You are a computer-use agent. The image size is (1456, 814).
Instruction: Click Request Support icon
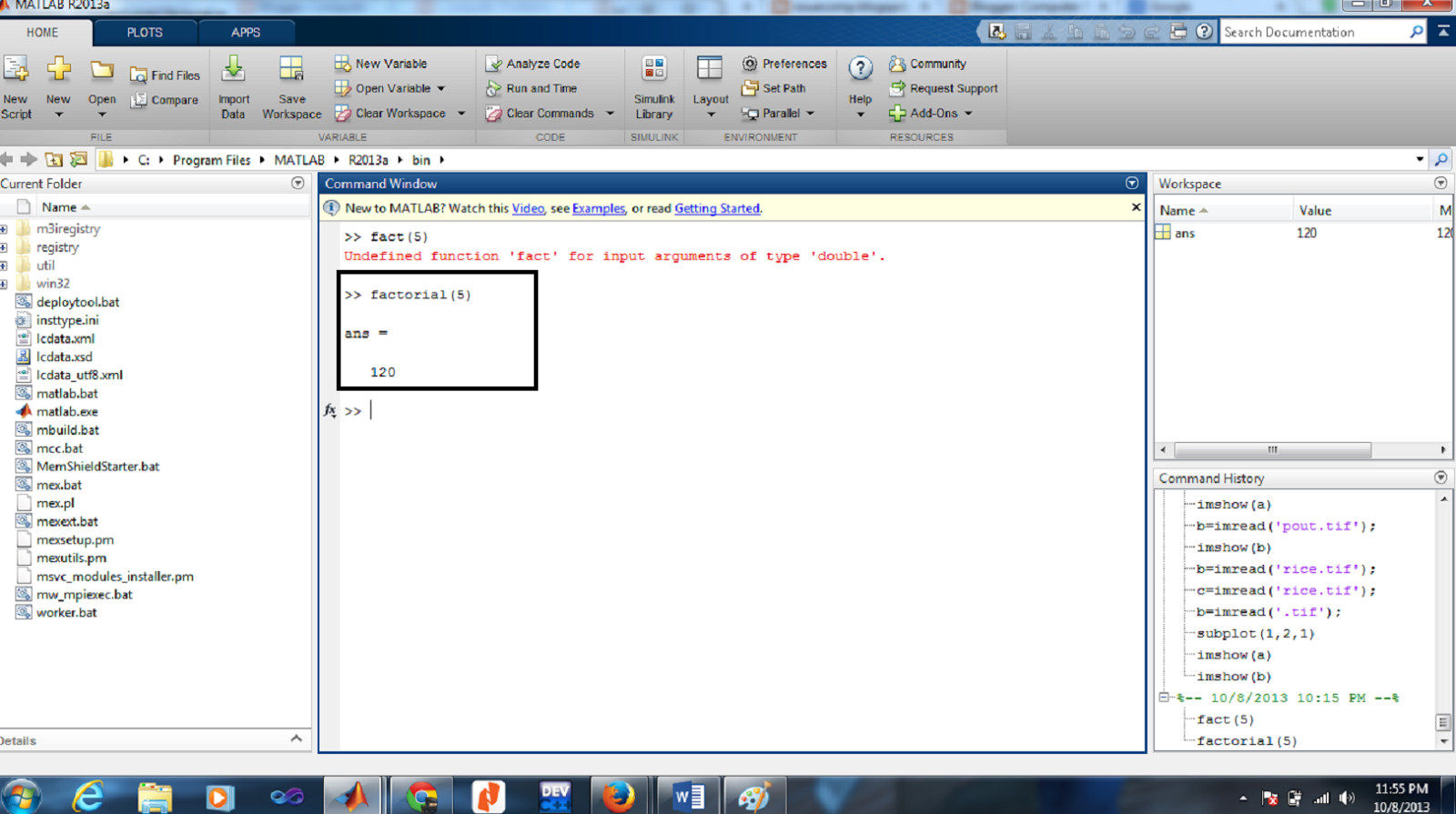click(x=897, y=88)
